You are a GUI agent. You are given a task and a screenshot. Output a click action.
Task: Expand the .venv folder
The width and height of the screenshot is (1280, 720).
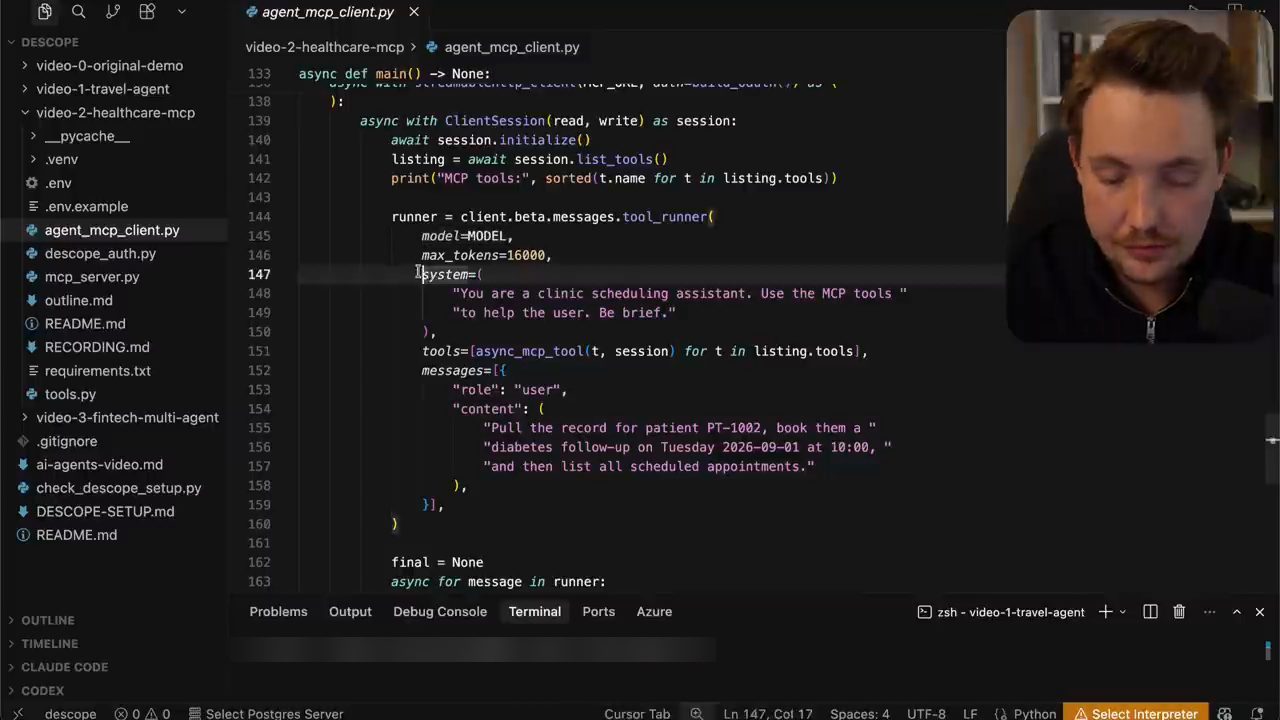pos(61,159)
